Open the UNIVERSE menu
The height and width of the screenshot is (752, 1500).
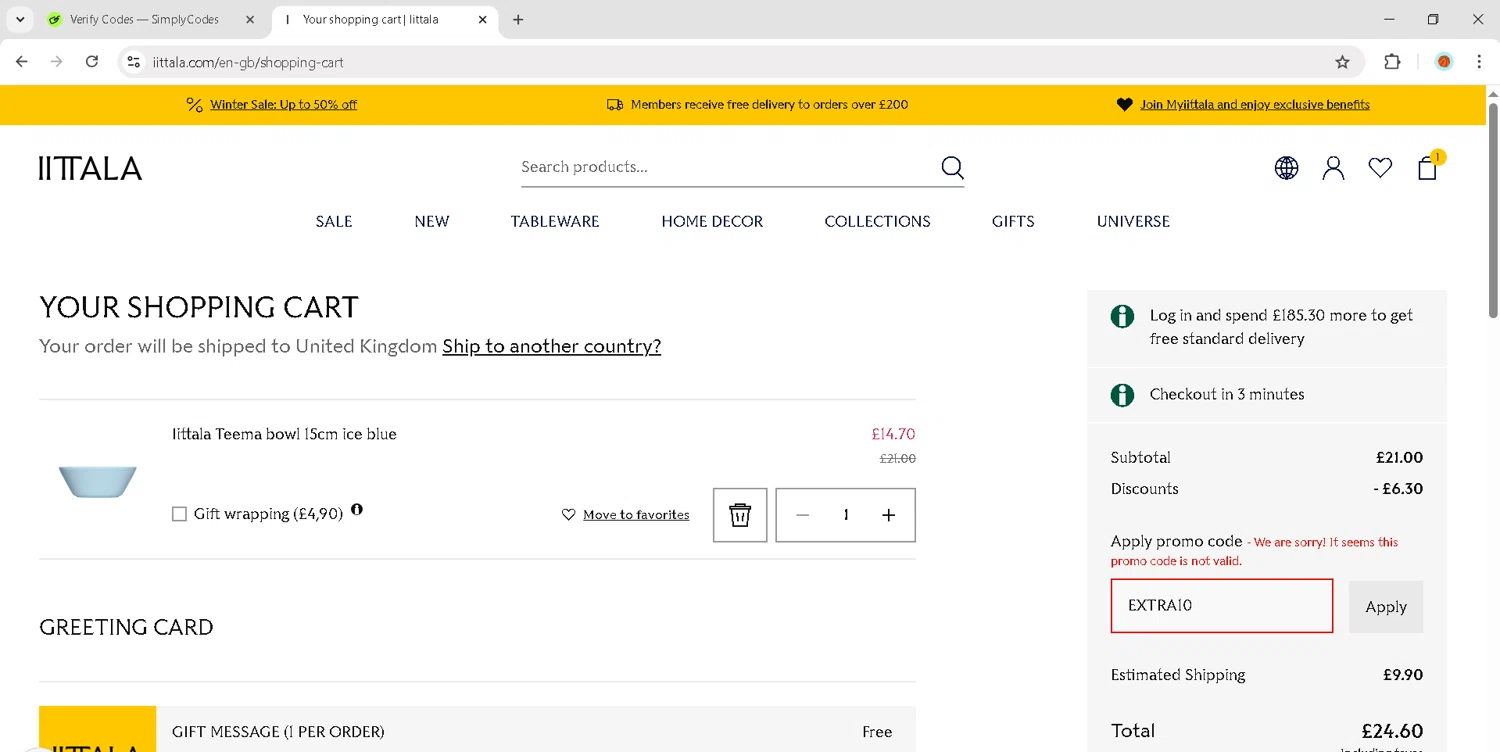(x=1133, y=222)
